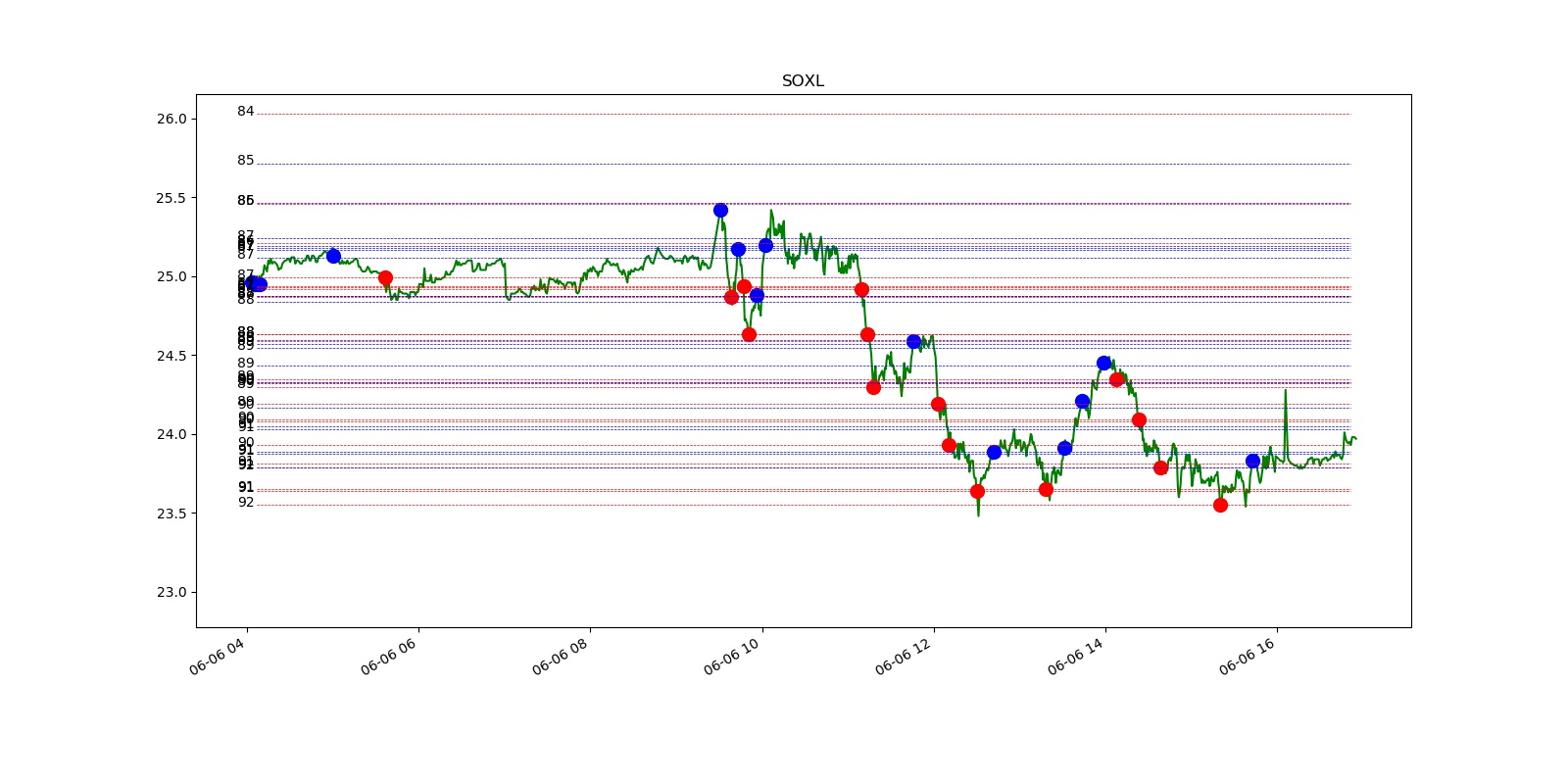This screenshot has height=784, width=1568.
Task: Select the 06-06 14 x-axis label
Action: point(1075,656)
